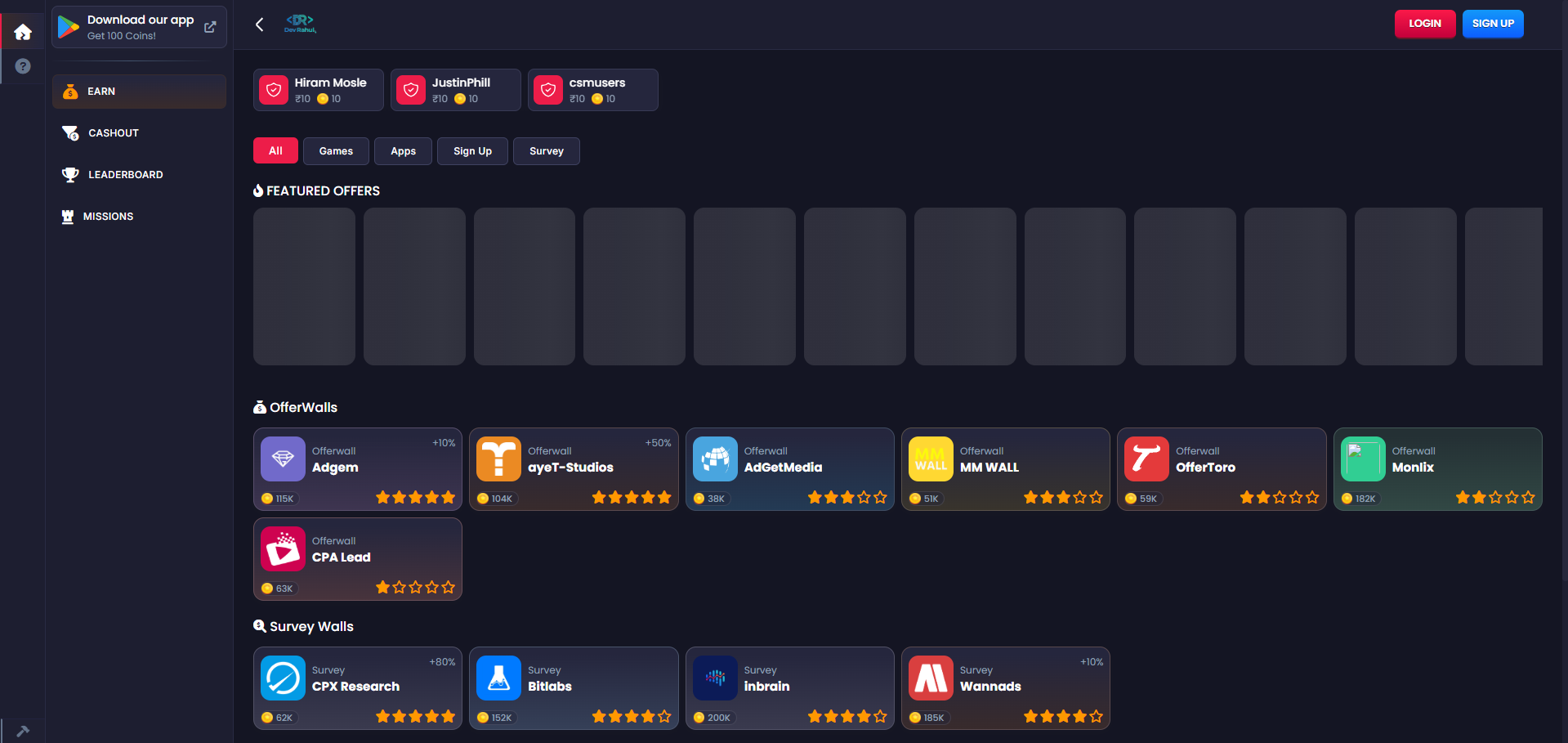This screenshot has height=743, width=1568.
Task: Click the first featured offer placeholder card
Action: [304, 286]
